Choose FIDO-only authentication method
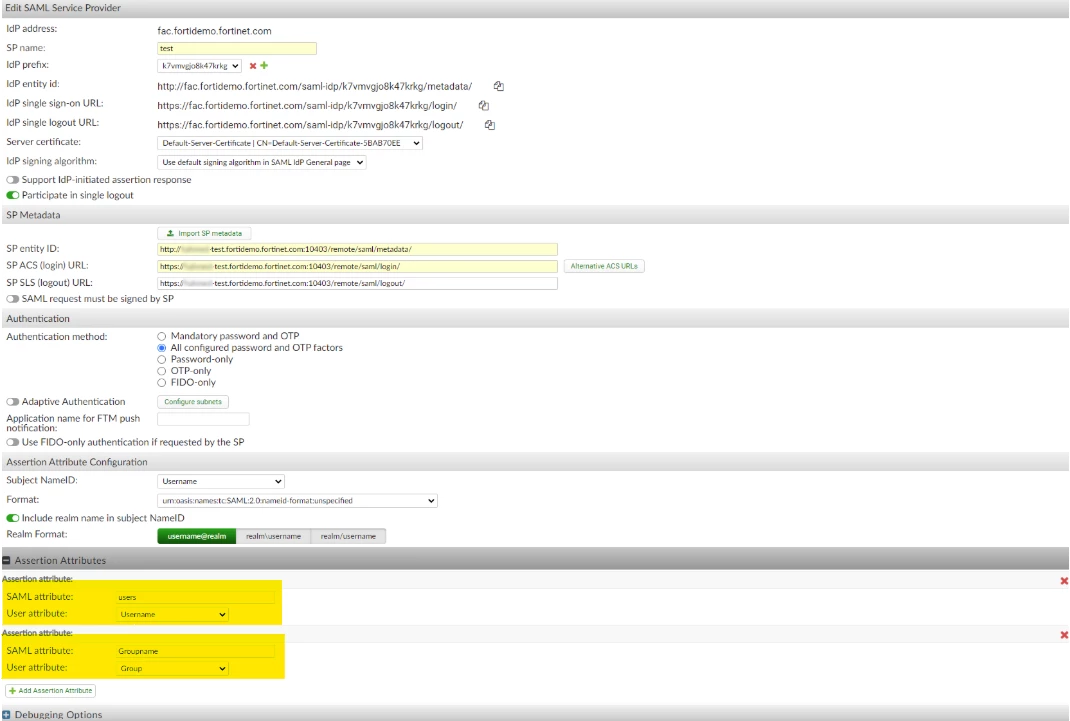This screenshot has height=721, width=1070. [x=162, y=383]
